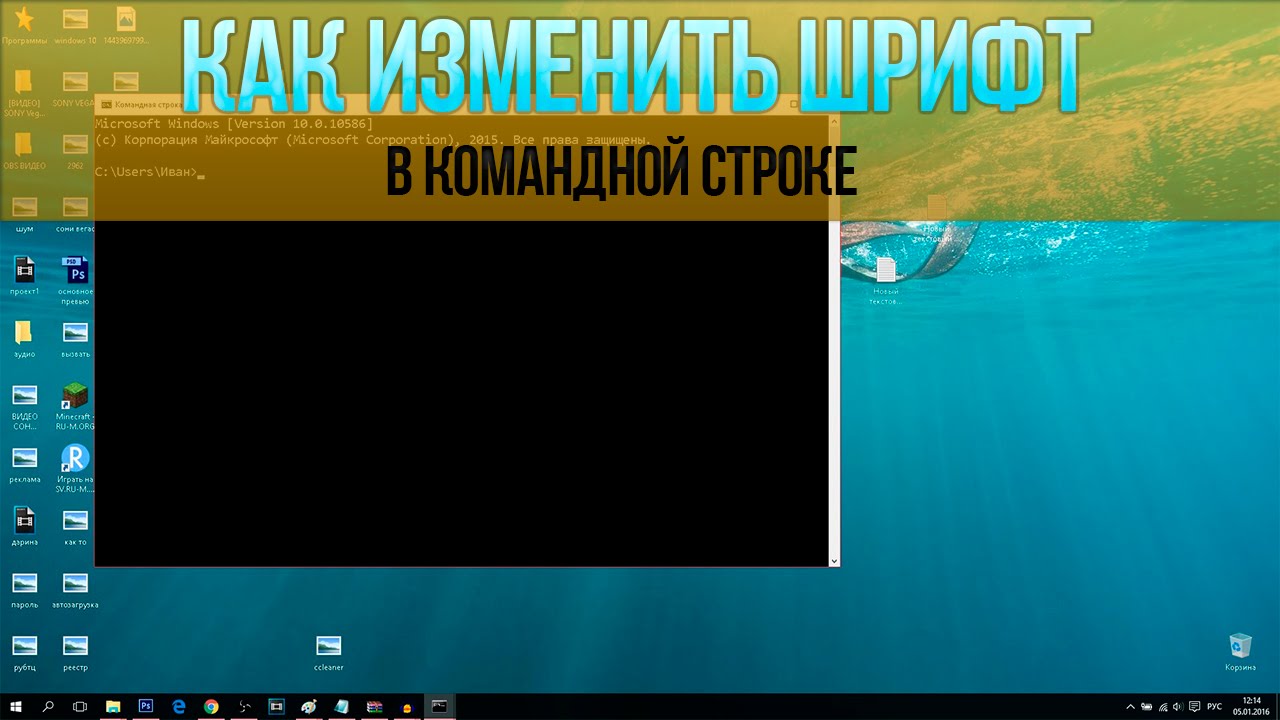Viewport: 1280px width, 720px height.
Task: Open Microsoft Edge from taskbar
Action: pos(179,706)
